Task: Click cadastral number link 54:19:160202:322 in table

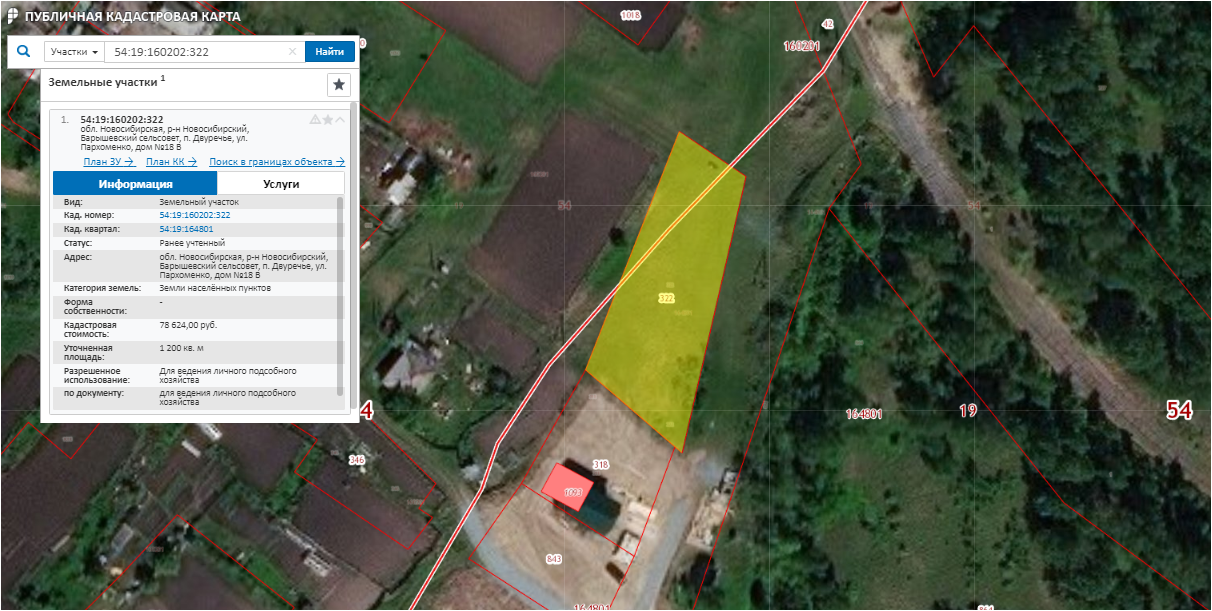Action: pos(195,215)
